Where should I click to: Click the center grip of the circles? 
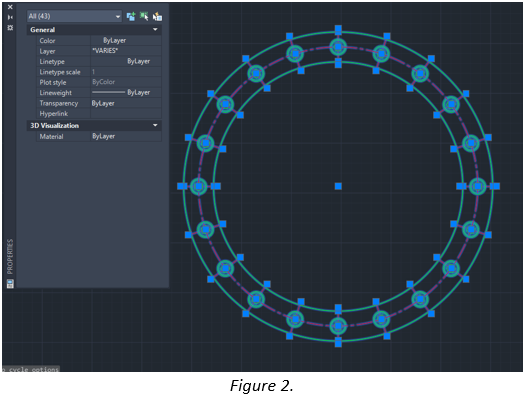click(x=338, y=186)
